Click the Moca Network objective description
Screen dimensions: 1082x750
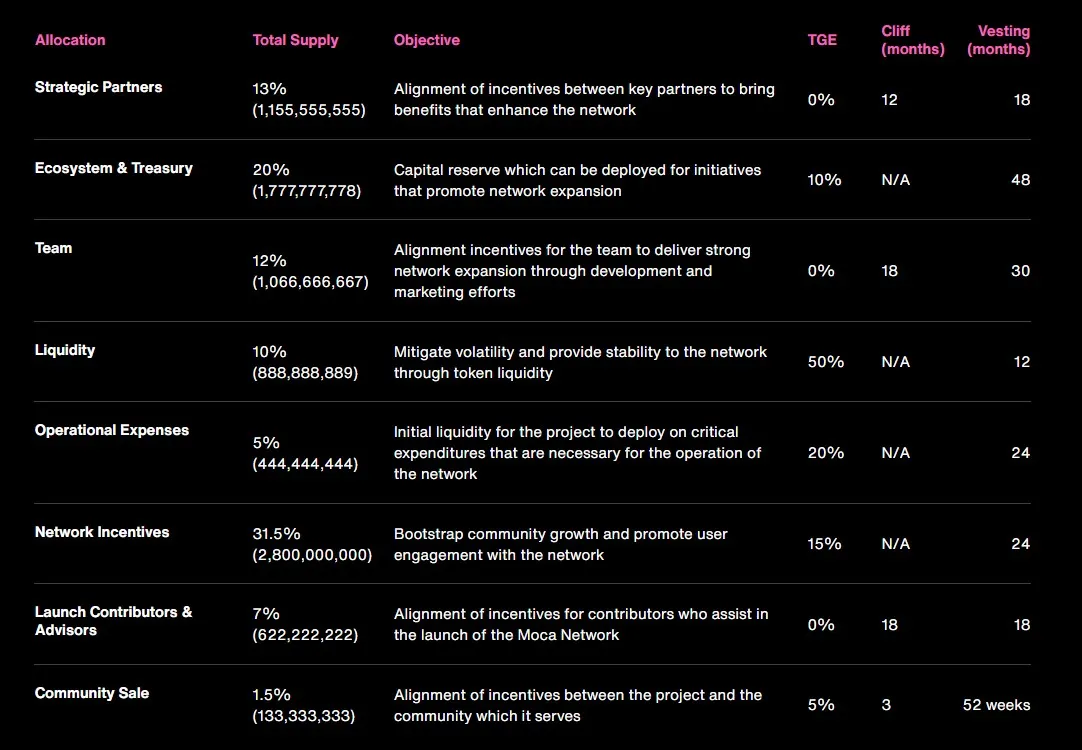581,624
